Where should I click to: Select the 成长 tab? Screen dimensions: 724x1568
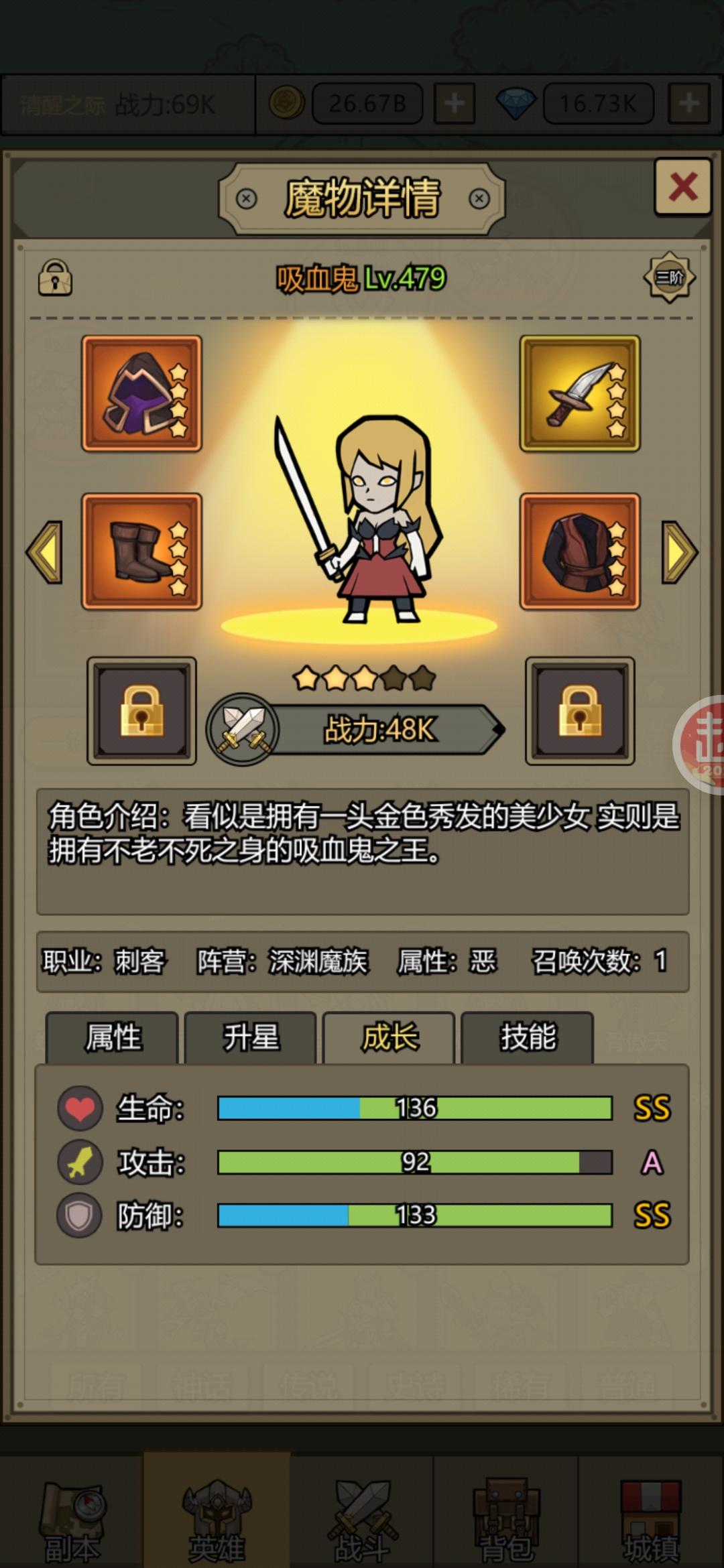(389, 1037)
